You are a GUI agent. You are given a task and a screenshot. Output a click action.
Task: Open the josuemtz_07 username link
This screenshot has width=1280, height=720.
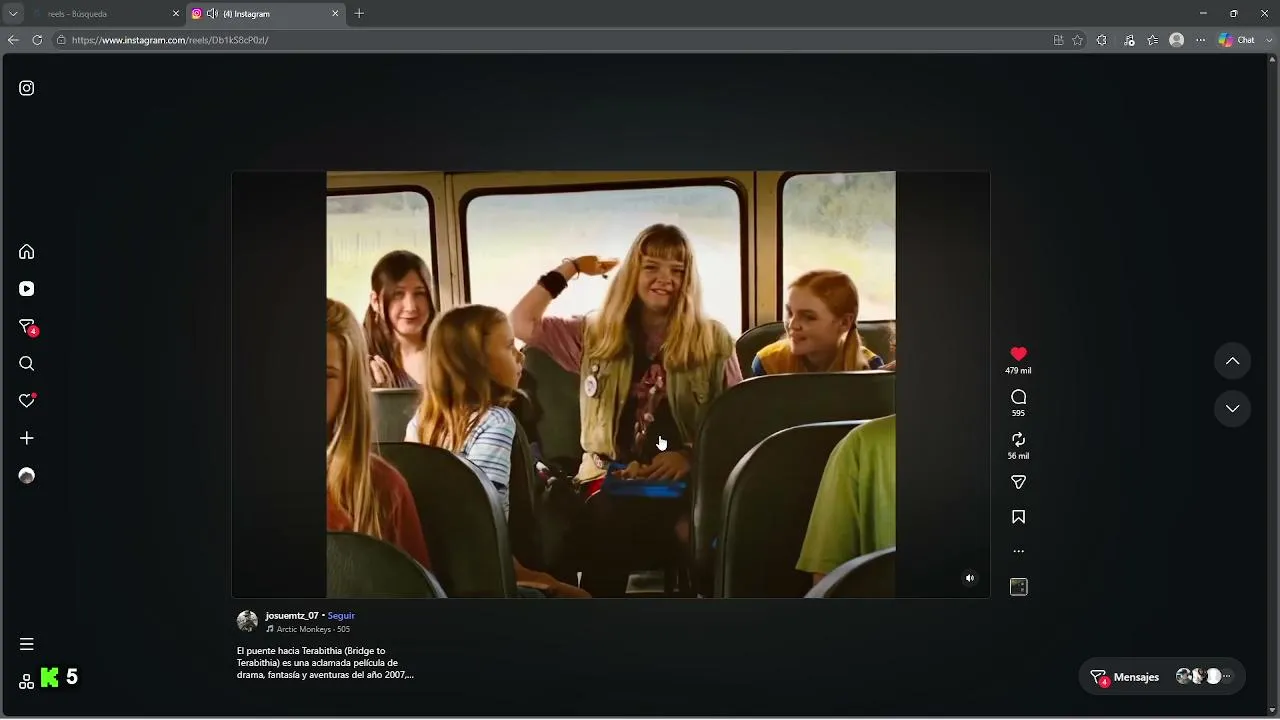[292, 616]
